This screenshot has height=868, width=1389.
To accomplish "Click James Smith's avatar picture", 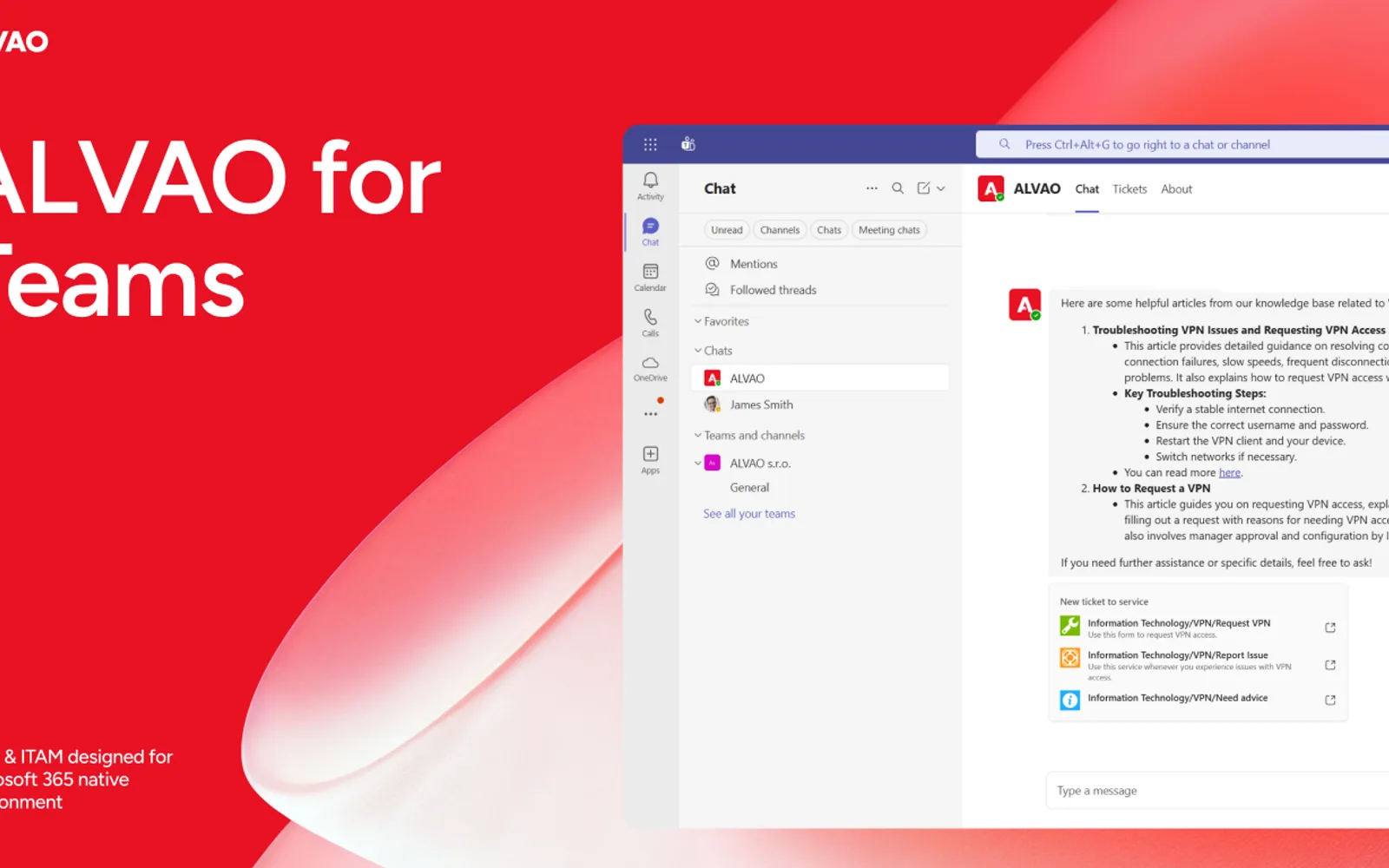I will [x=713, y=404].
